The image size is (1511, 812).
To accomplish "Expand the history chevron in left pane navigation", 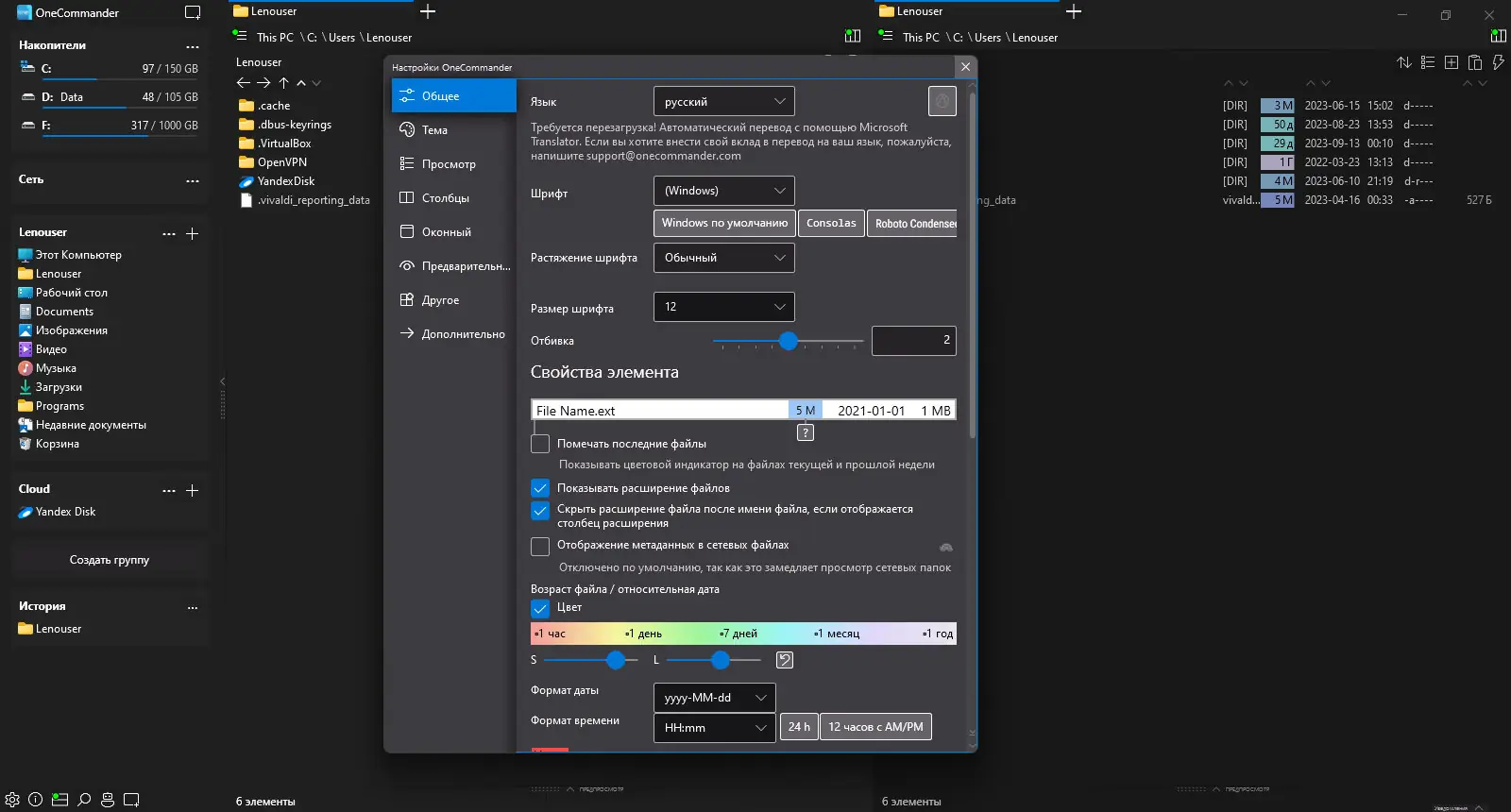I will click(x=316, y=83).
